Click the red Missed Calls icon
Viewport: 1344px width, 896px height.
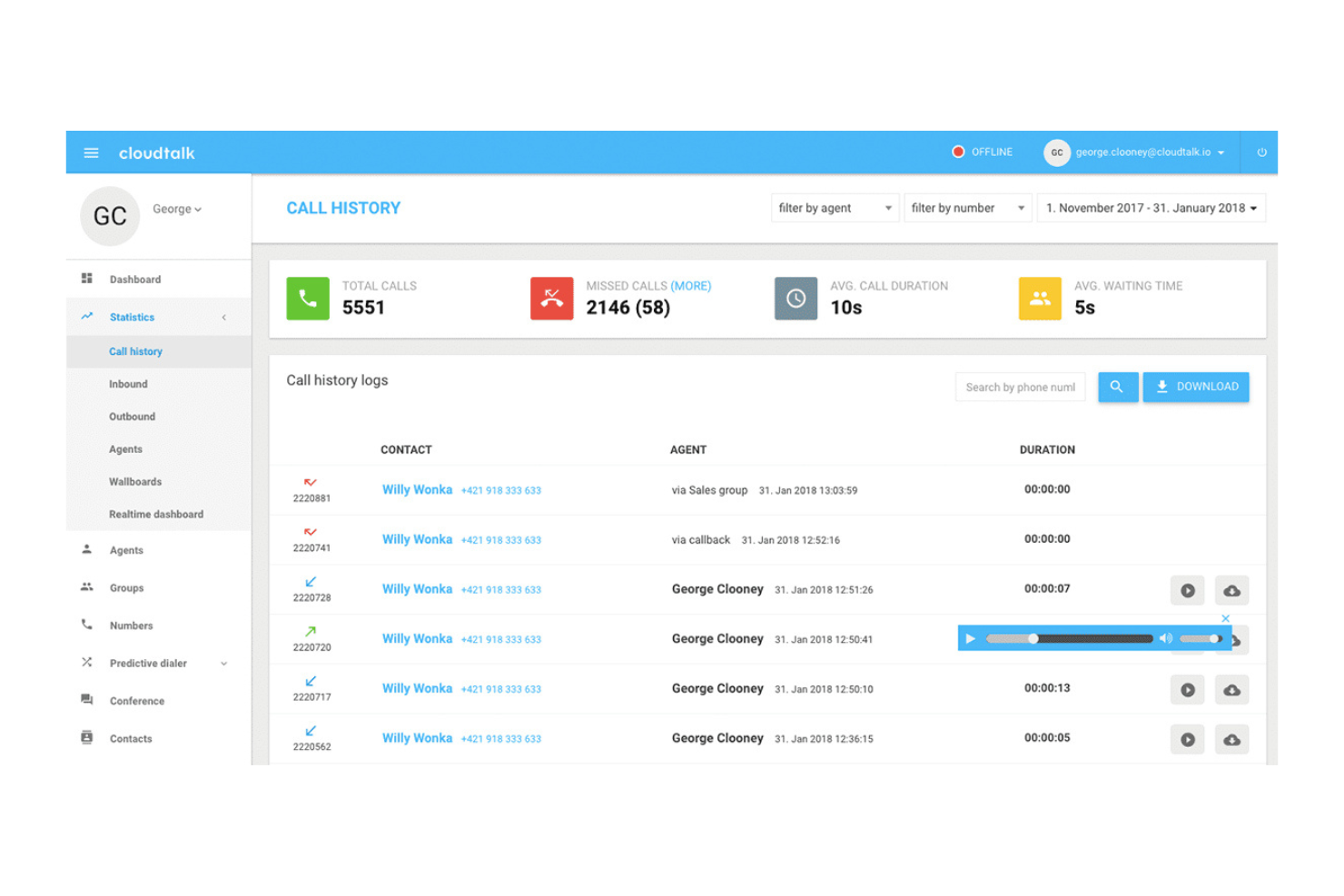551,298
